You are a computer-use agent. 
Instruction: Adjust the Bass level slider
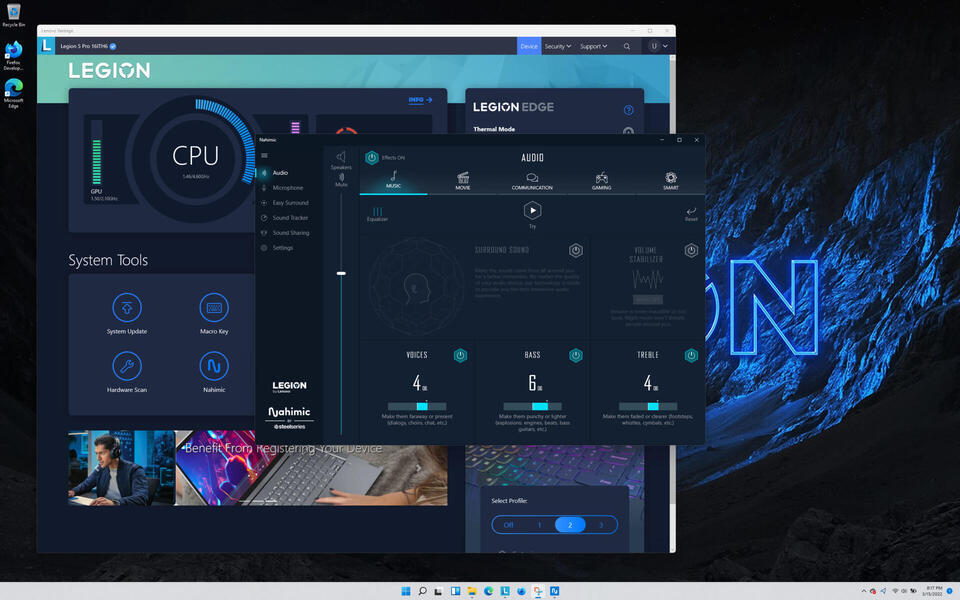click(533, 407)
